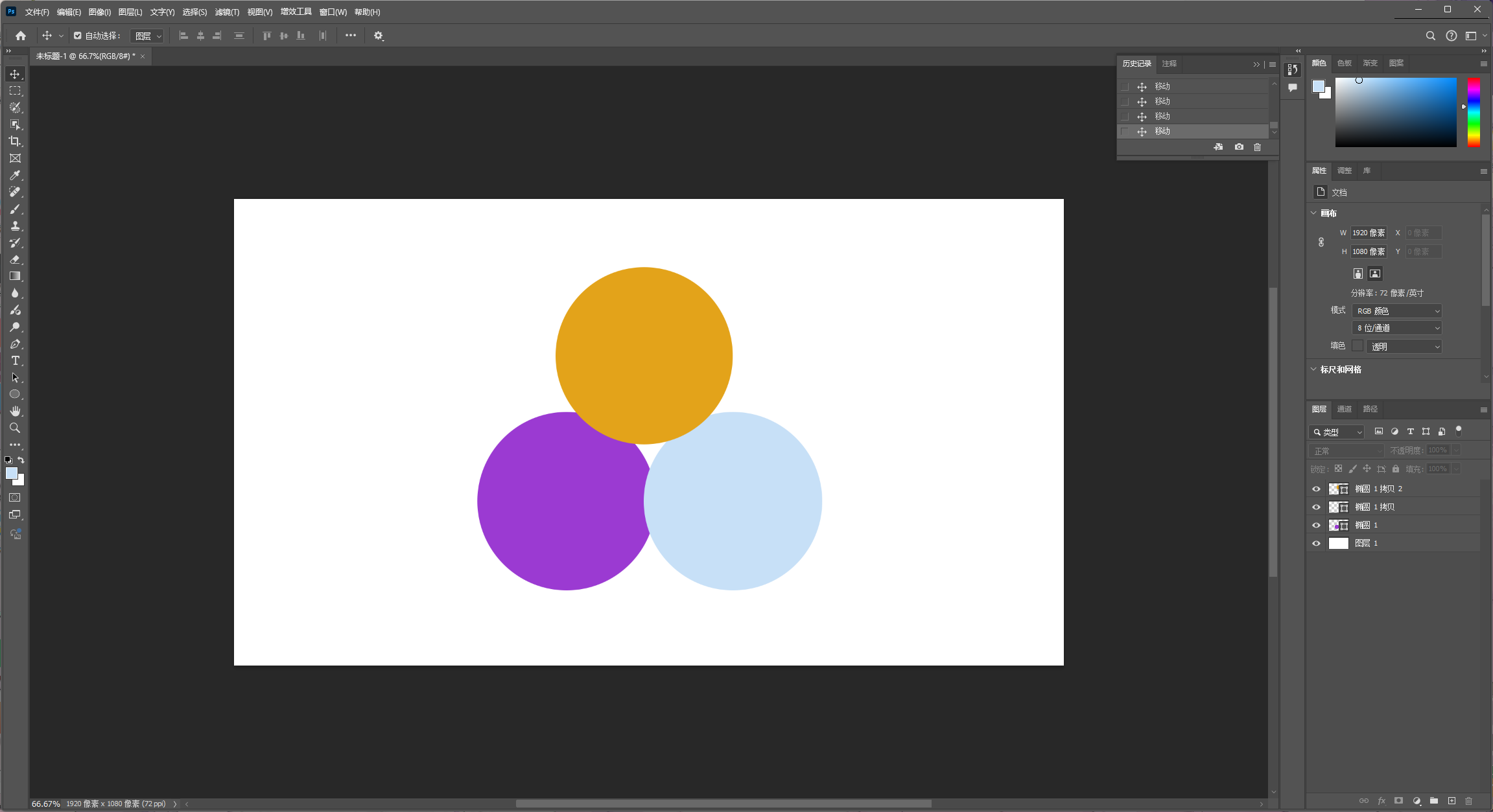Viewport: 1493px width, 812px height.
Task: Toggle the canvas width-height link icon
Action: 1321,242
